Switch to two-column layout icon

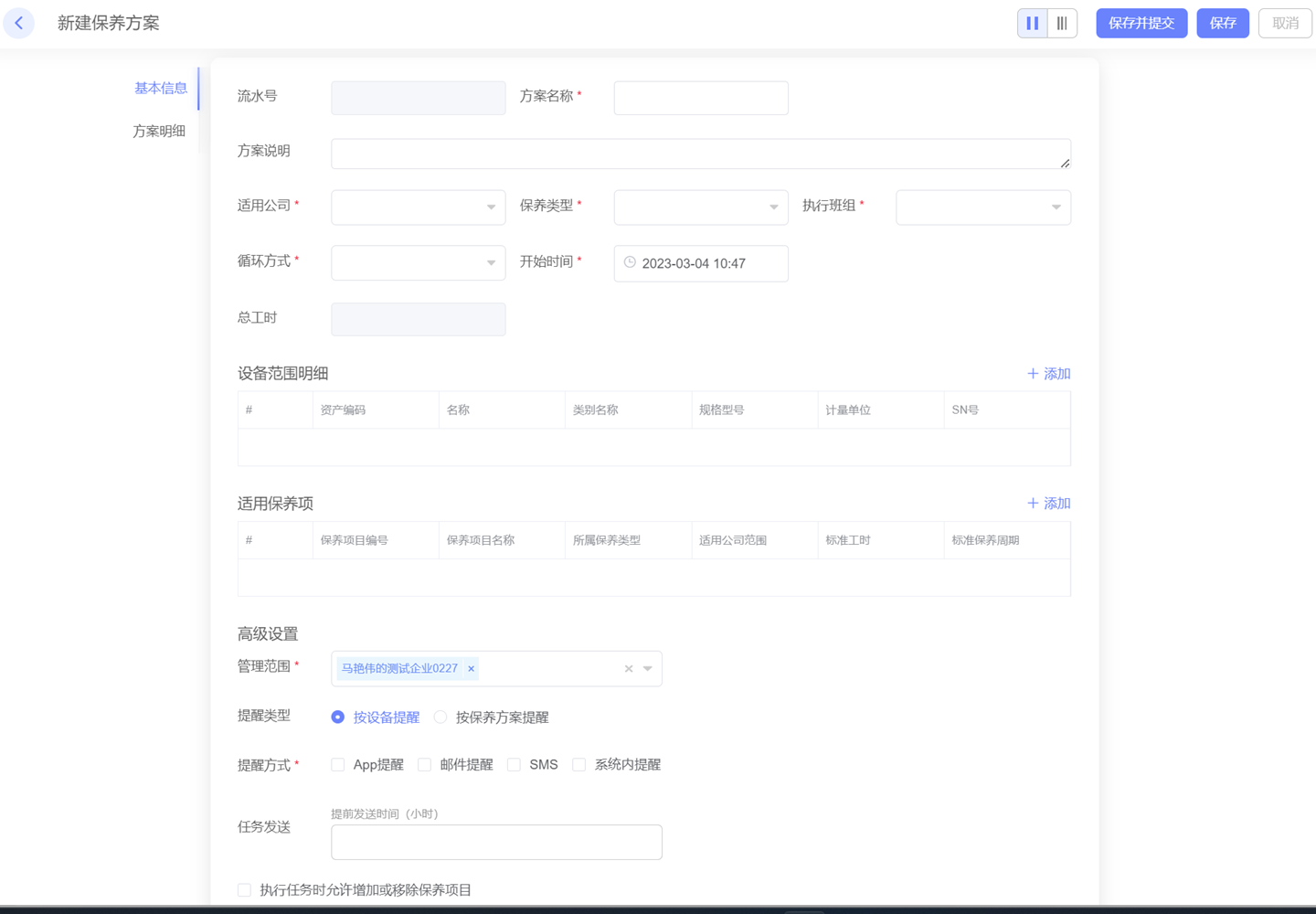click(1033, 23)
